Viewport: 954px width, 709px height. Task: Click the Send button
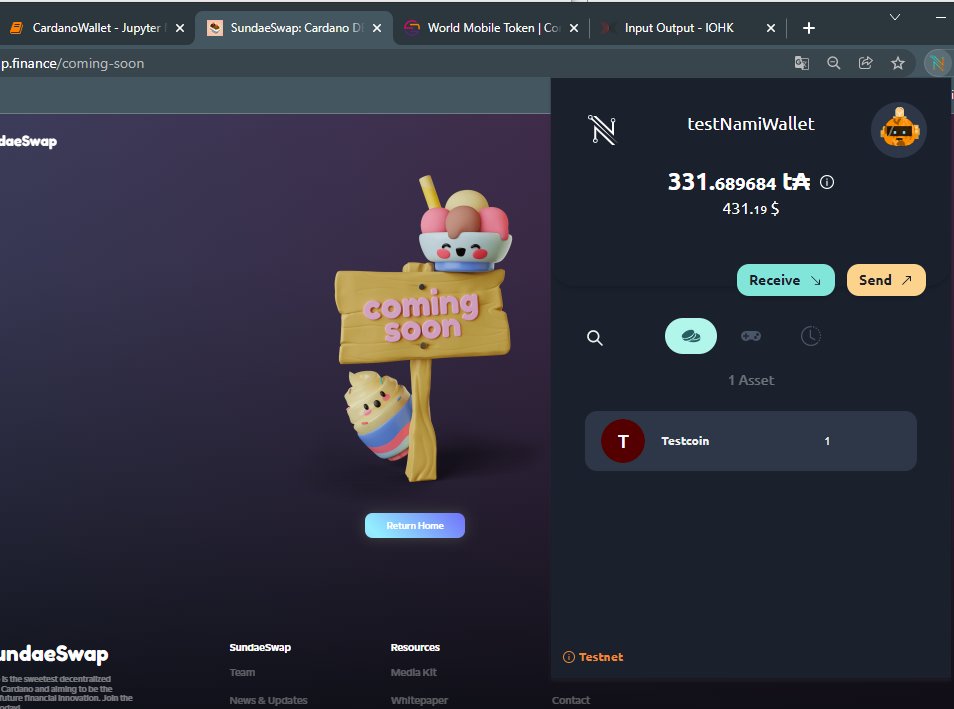pos(886,280)
